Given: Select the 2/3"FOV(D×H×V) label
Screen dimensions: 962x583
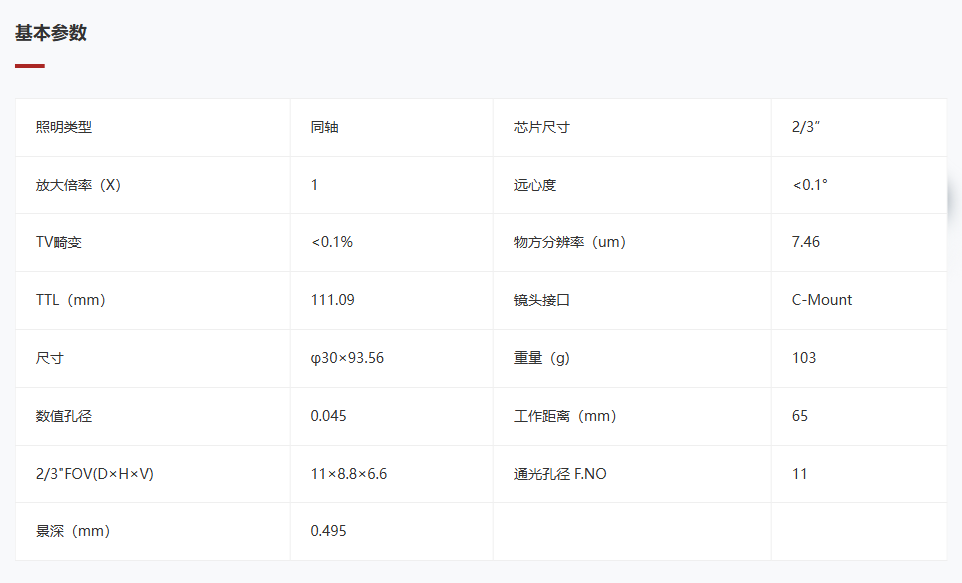Looking at the screenshot, I should click(94, 474).
